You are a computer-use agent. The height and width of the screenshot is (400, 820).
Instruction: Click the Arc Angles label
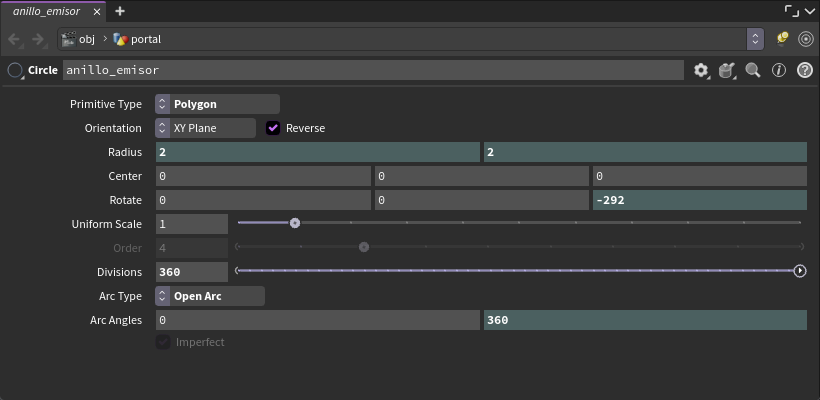pos(116,320)
